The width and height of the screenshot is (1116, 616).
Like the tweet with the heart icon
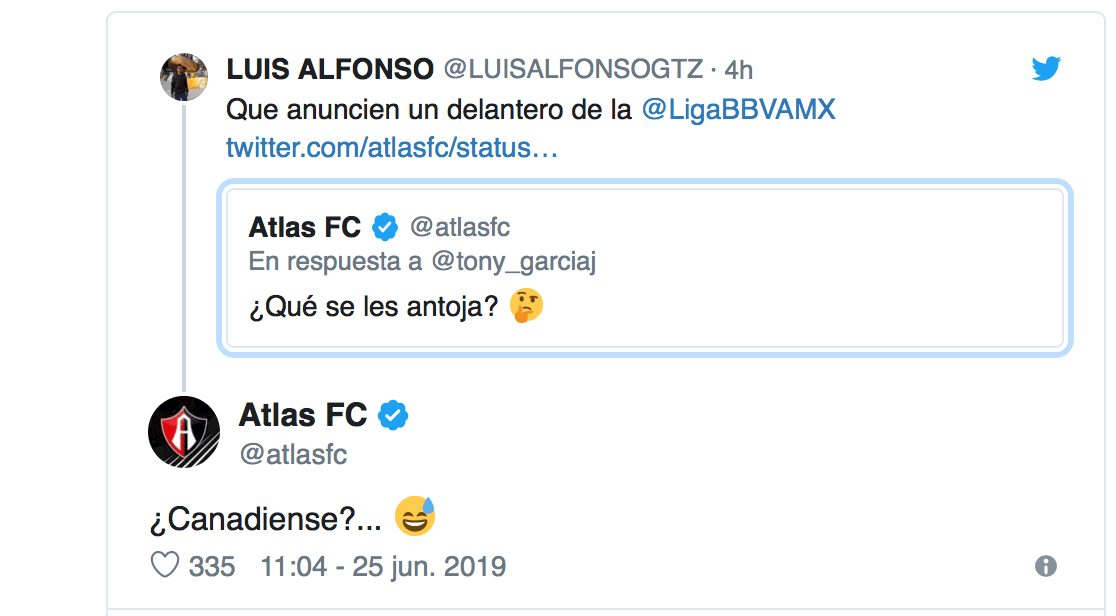click(x=164, y=566)
